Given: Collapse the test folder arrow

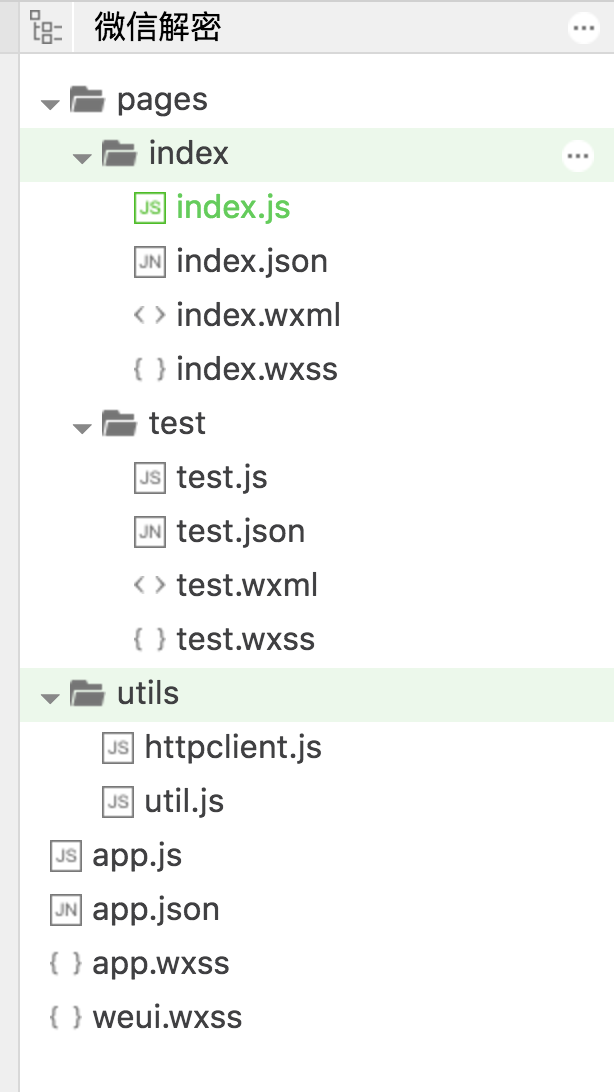Looking at the screenshot, I should (x=82, y=428).
